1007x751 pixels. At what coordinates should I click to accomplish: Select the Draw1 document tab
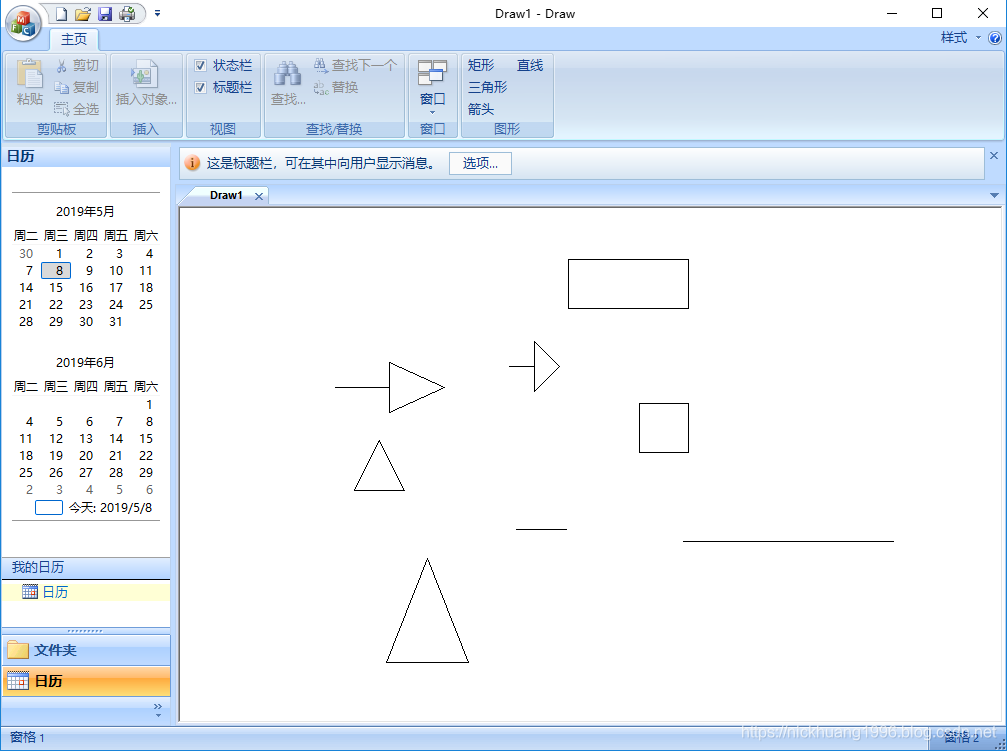click(x=226, y=195)
